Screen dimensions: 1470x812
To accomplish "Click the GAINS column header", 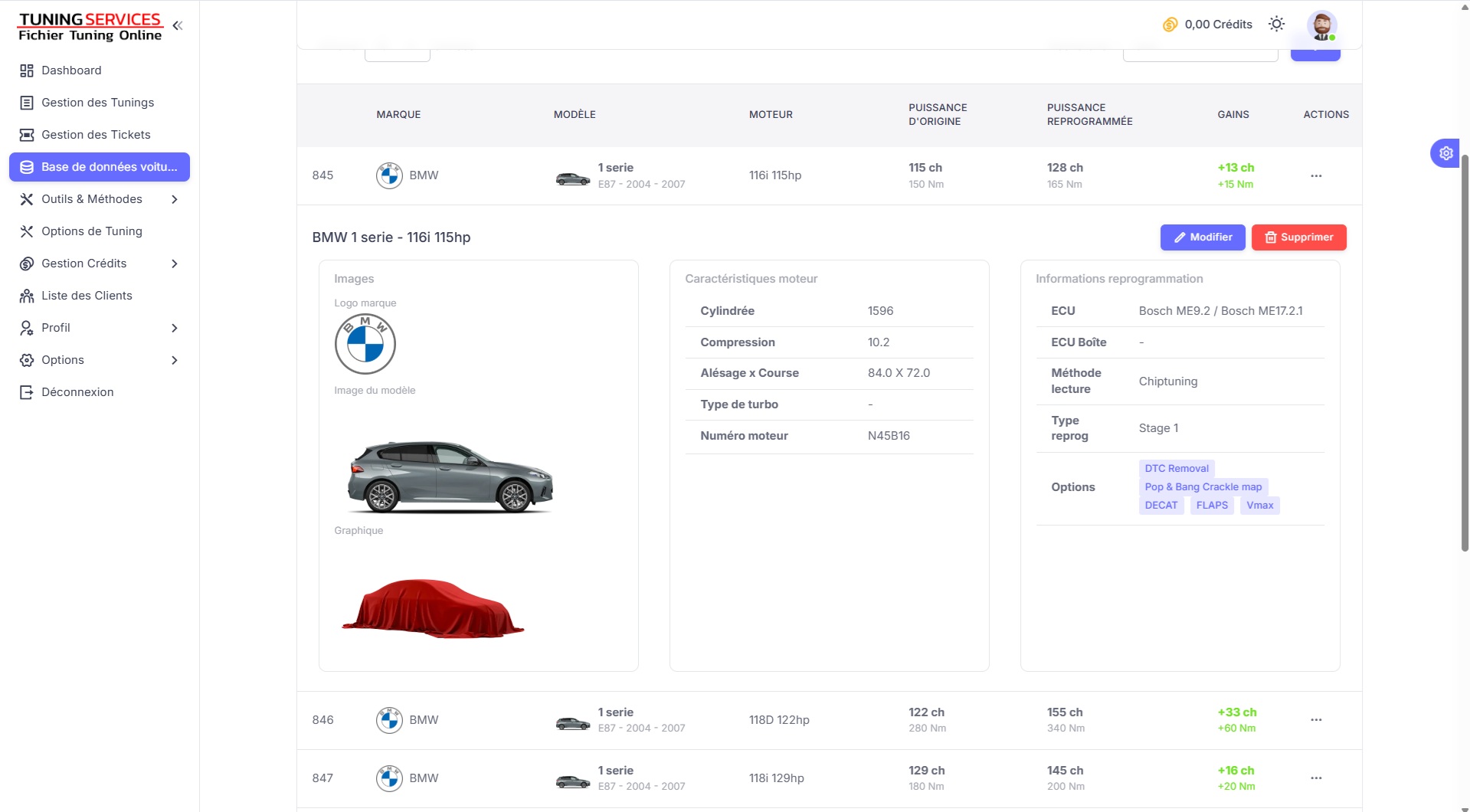I will click(1233, 115).
